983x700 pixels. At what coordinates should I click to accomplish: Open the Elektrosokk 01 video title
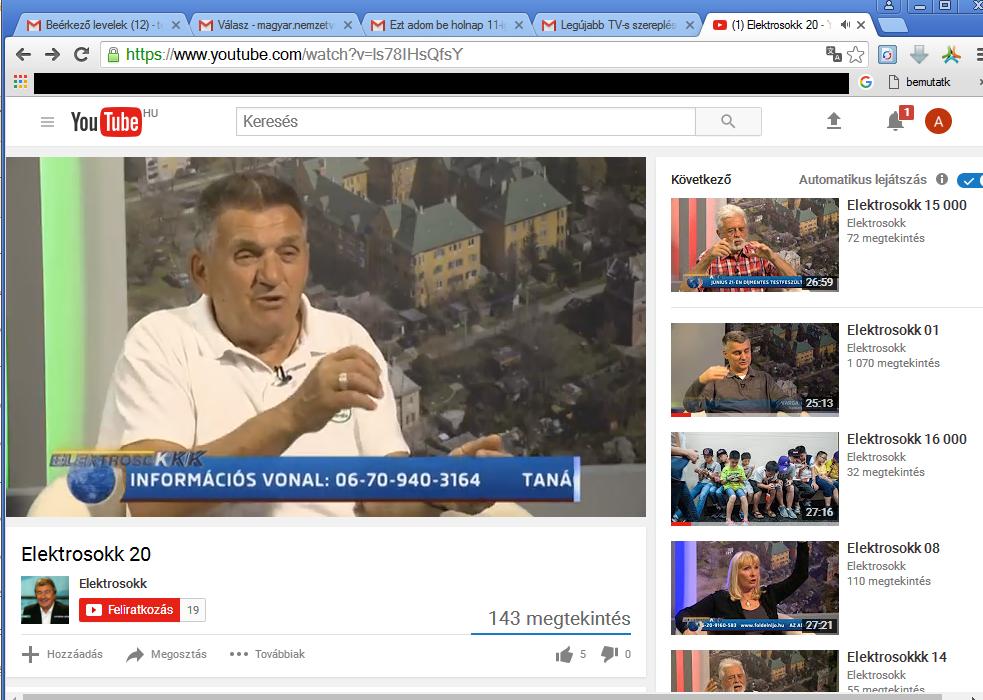893,330
